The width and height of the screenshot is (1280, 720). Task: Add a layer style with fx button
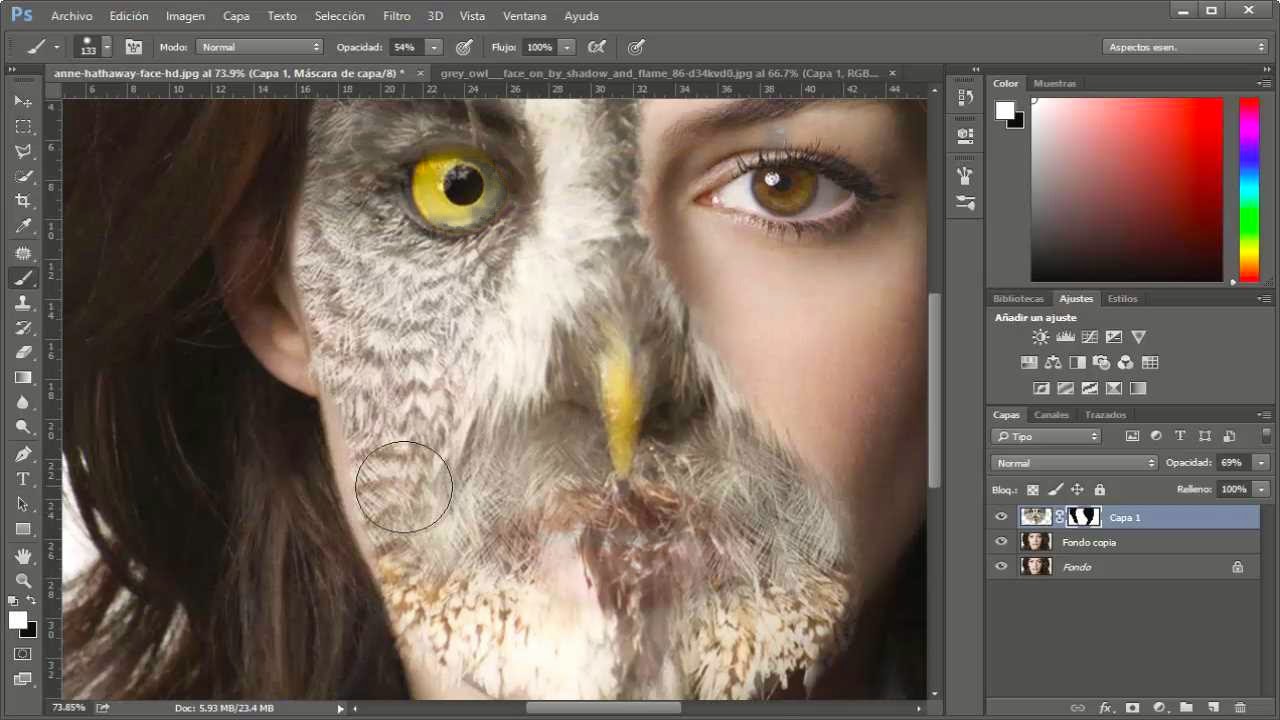pos(1105,708)
